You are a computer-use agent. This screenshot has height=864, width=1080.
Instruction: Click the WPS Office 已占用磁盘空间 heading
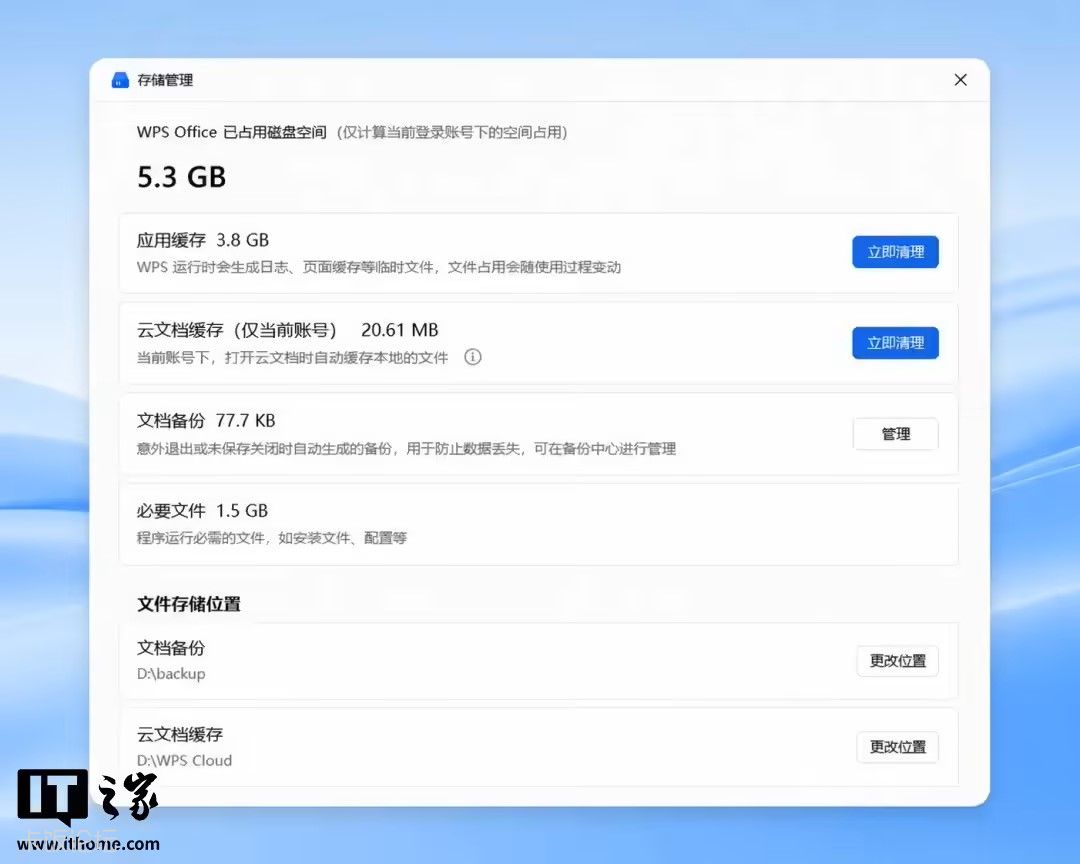[x=231, y=132]
